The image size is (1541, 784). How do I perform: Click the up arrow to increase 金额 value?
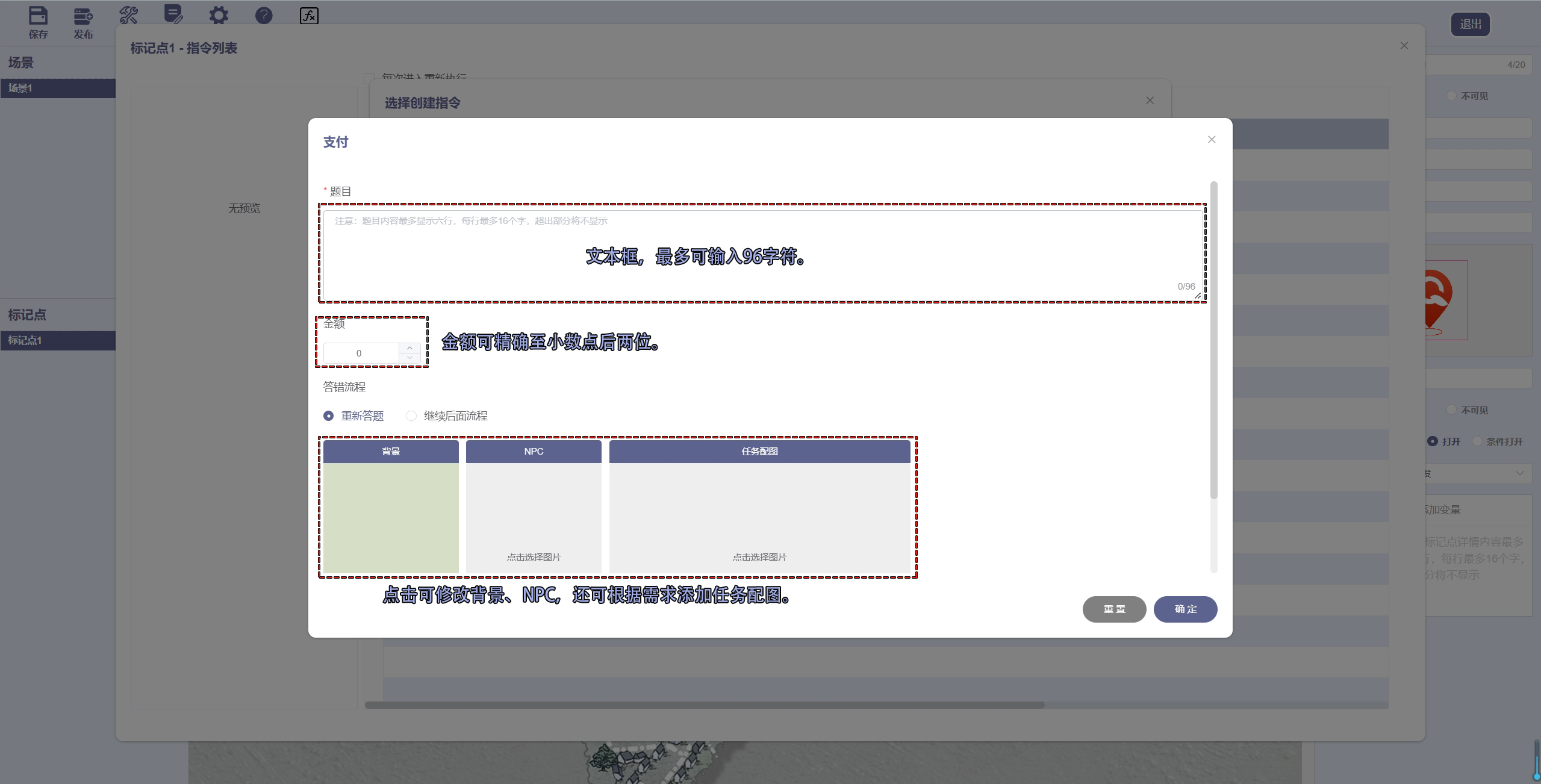tap(409, 347)
